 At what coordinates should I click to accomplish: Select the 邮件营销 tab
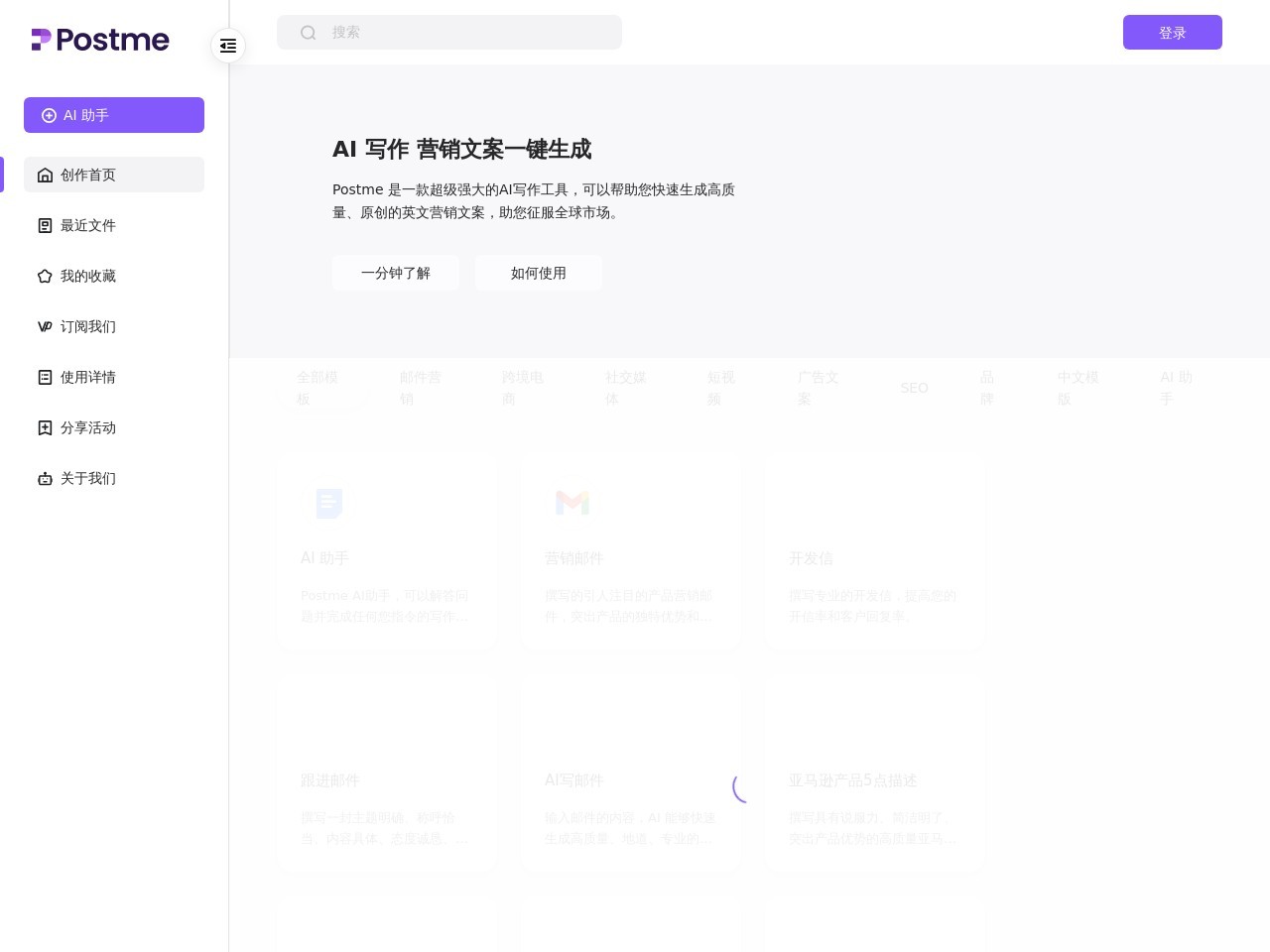coord(421,388)
